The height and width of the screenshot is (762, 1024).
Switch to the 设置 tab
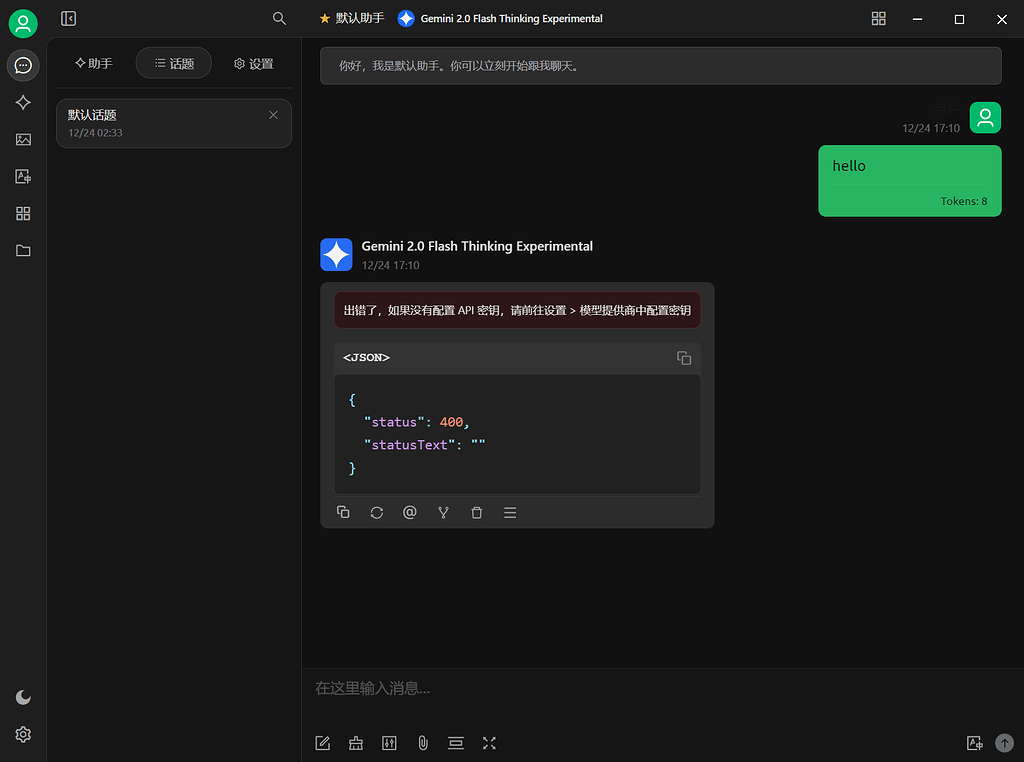coord(253,63)
